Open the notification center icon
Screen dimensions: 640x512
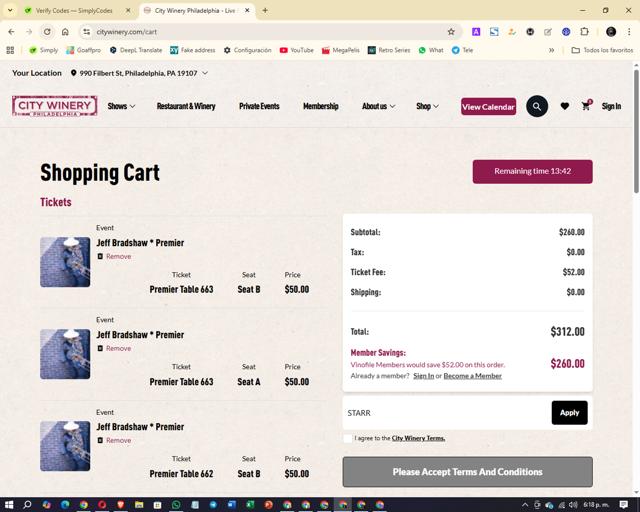pyautogui.click(x=624, y=505)
